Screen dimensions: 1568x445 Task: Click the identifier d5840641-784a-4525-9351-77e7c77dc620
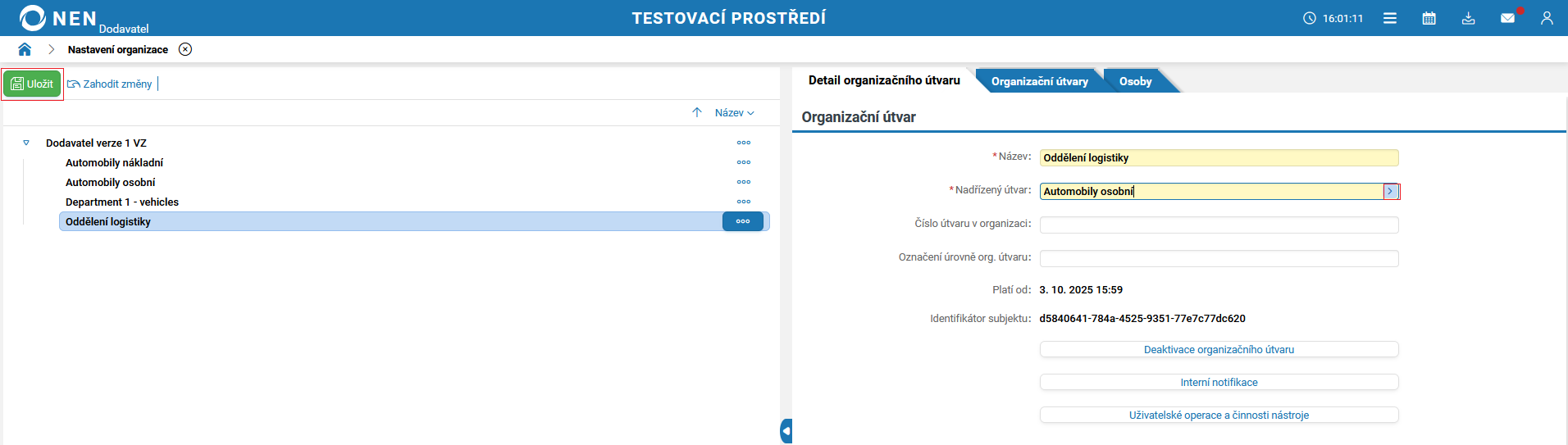click(1142, 318)
